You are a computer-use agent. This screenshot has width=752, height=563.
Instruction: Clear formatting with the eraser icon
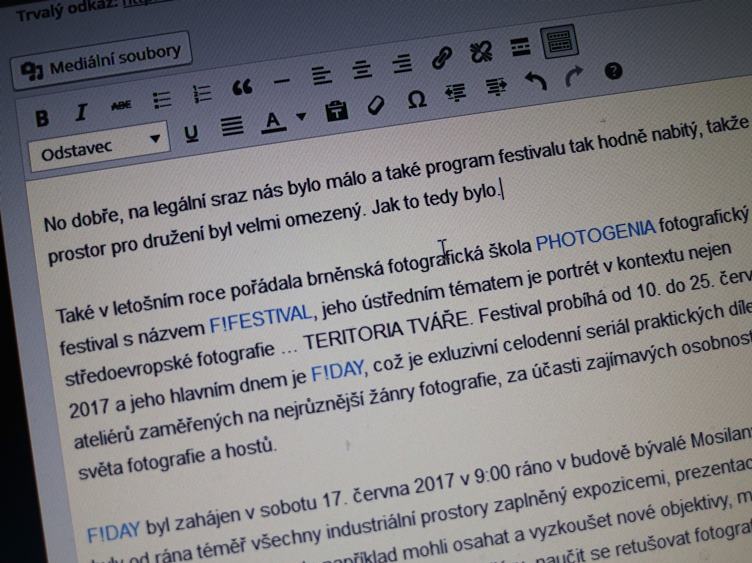376,105
